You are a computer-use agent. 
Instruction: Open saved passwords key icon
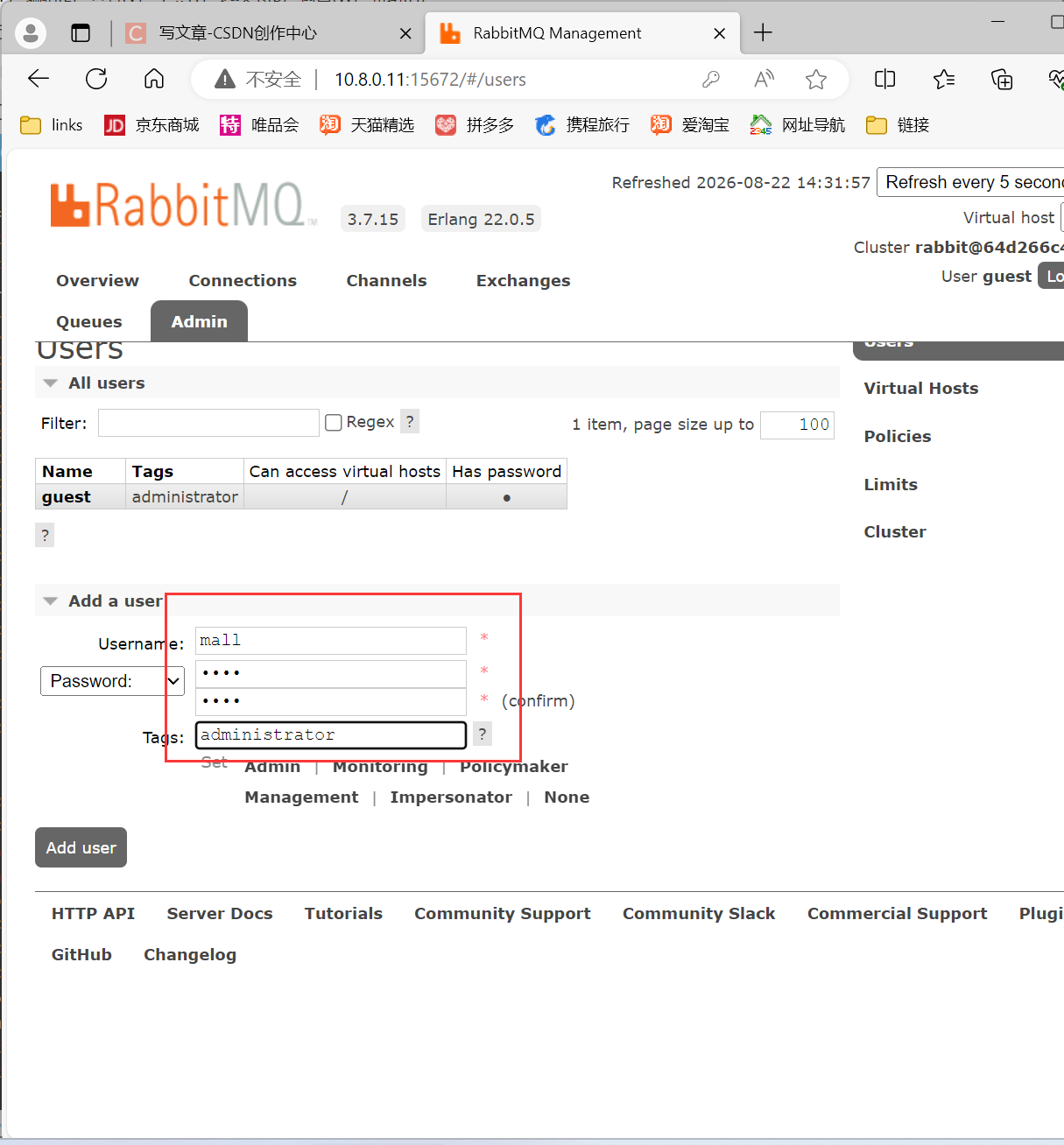tap(711, 80)
